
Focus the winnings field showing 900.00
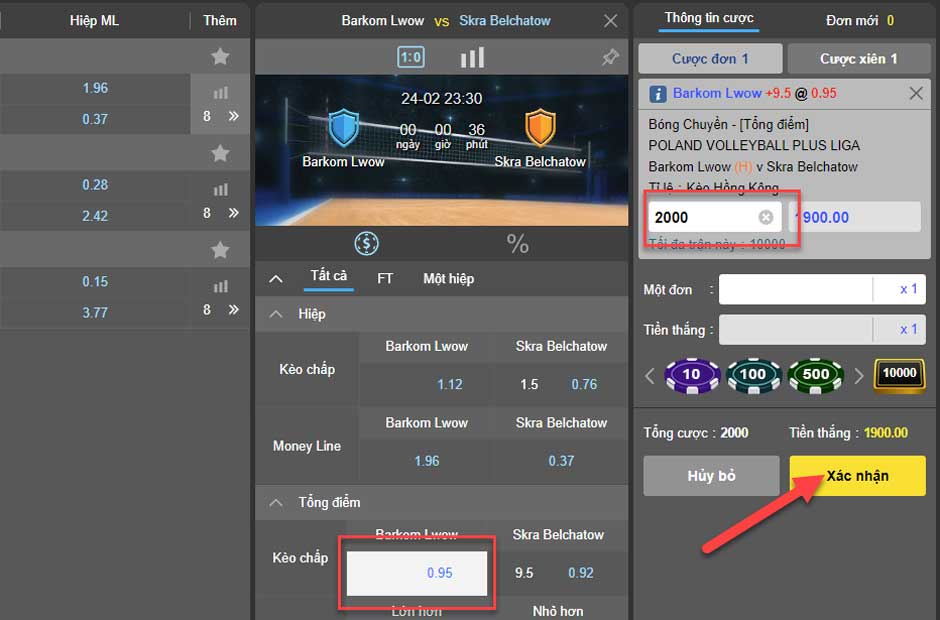coord(855,217)
